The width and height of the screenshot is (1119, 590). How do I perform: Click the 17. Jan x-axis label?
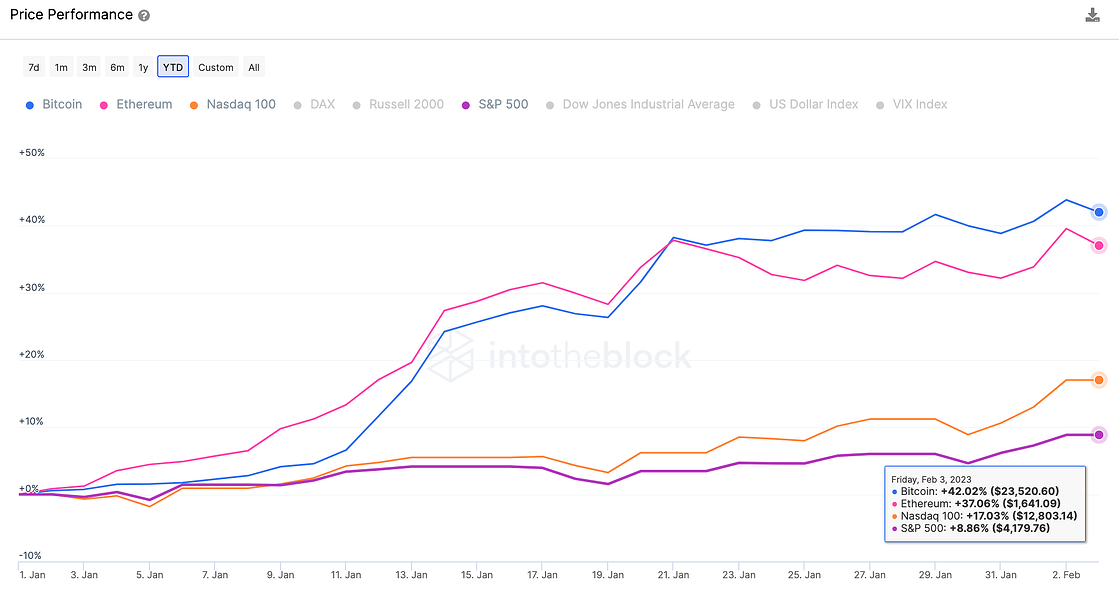click(x=542, y=574)
